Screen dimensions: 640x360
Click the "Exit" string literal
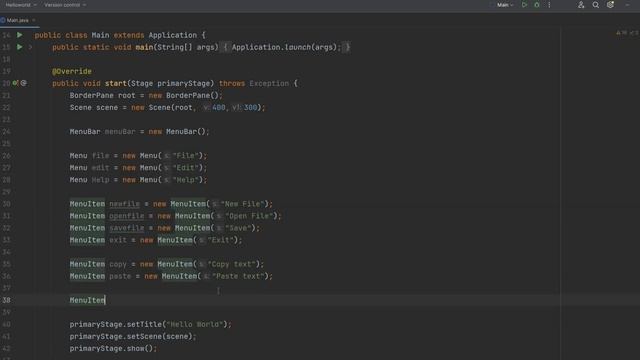[221, 240]
